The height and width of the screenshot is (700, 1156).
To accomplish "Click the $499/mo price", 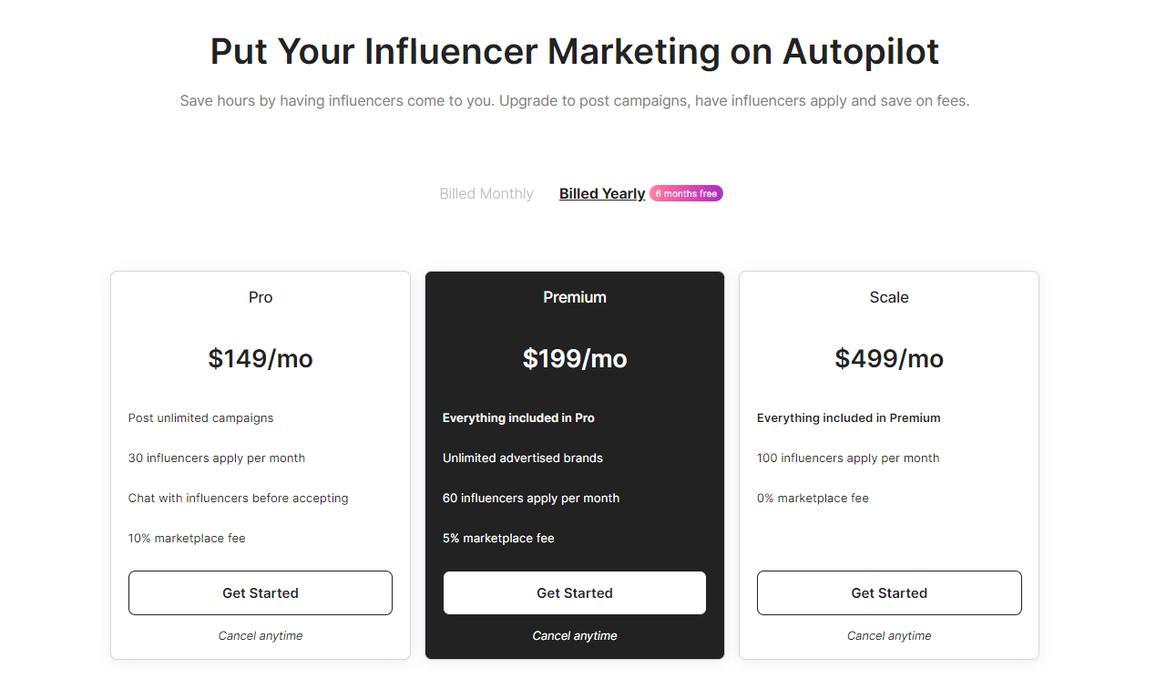I will coord(889,358).
